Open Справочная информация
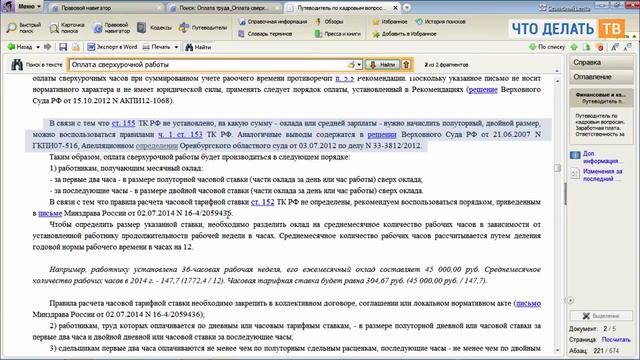The height and width of the screenshot is (360, 640). 273,22
